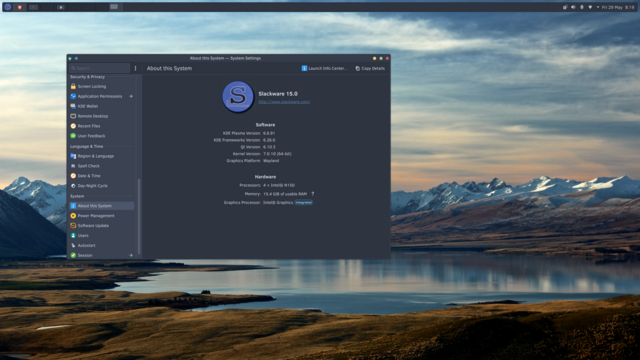Select About this System entry

coord(101,206)
